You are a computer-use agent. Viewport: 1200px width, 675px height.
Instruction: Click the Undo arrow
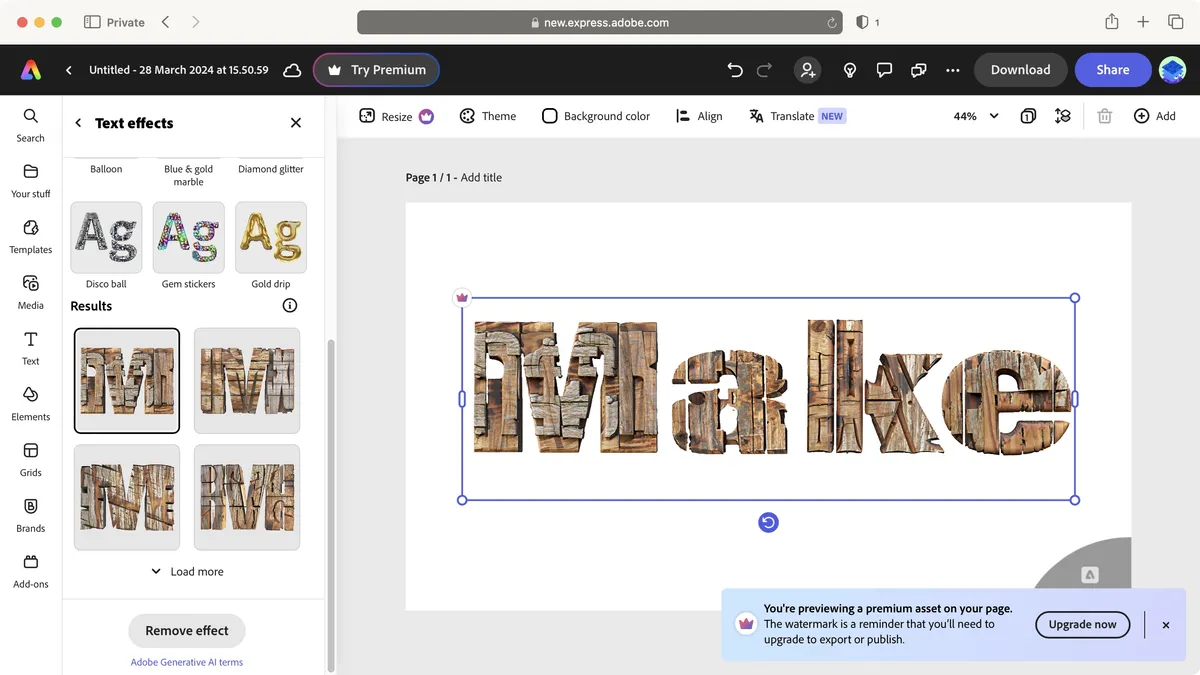(x=735, y=69)
